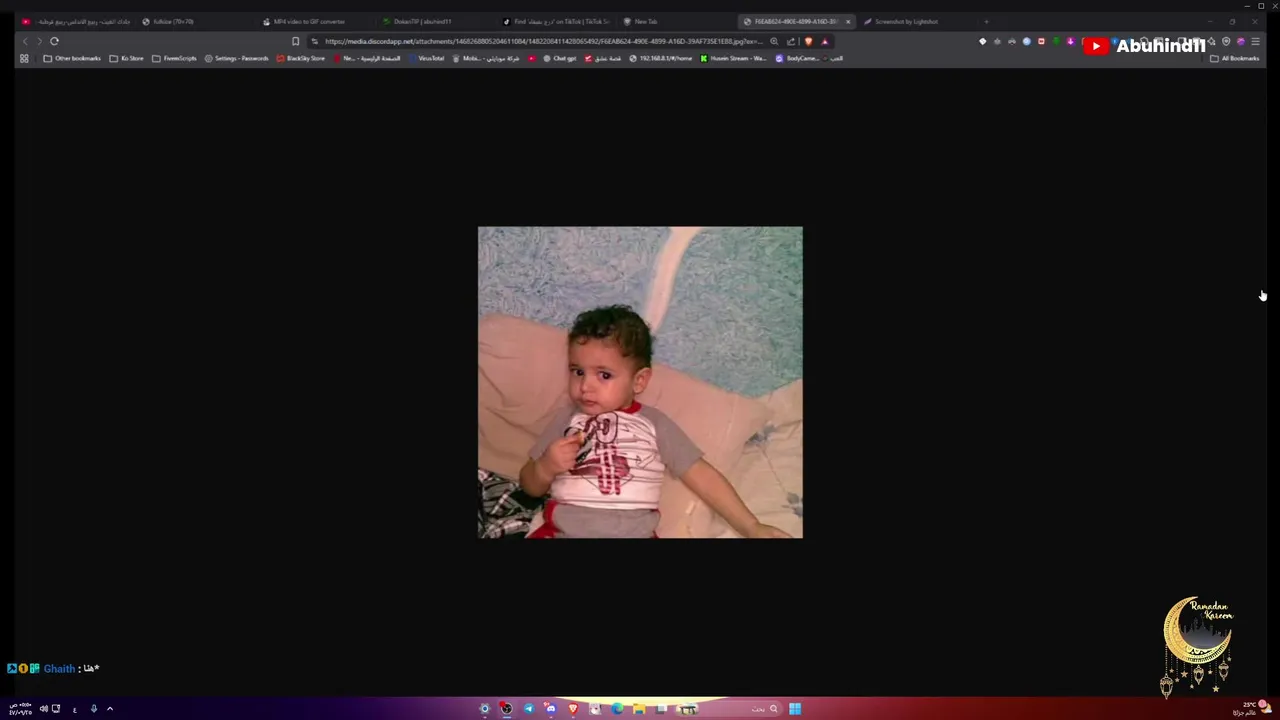Viewport: 1280px width, 720px height.
Task: Switch to the Screenshot by Lightshot tab
Action: pos(917,21)
